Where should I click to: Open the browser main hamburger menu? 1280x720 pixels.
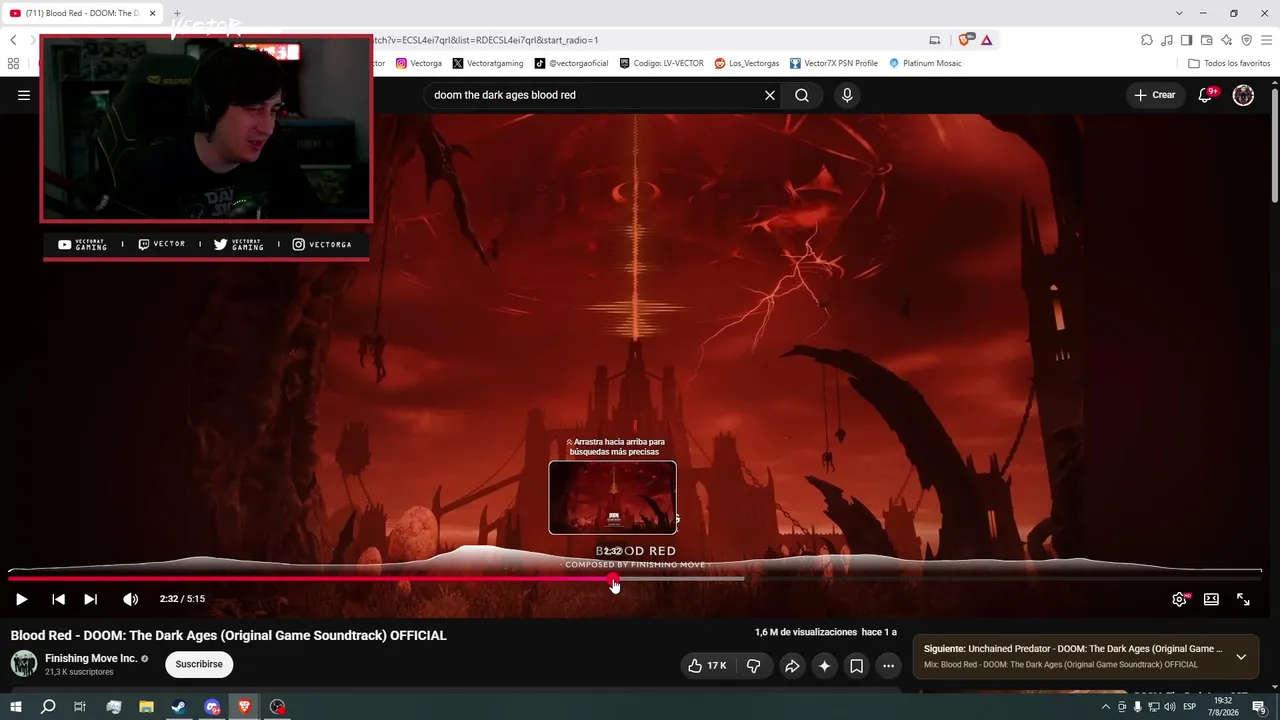point(1267,40)
